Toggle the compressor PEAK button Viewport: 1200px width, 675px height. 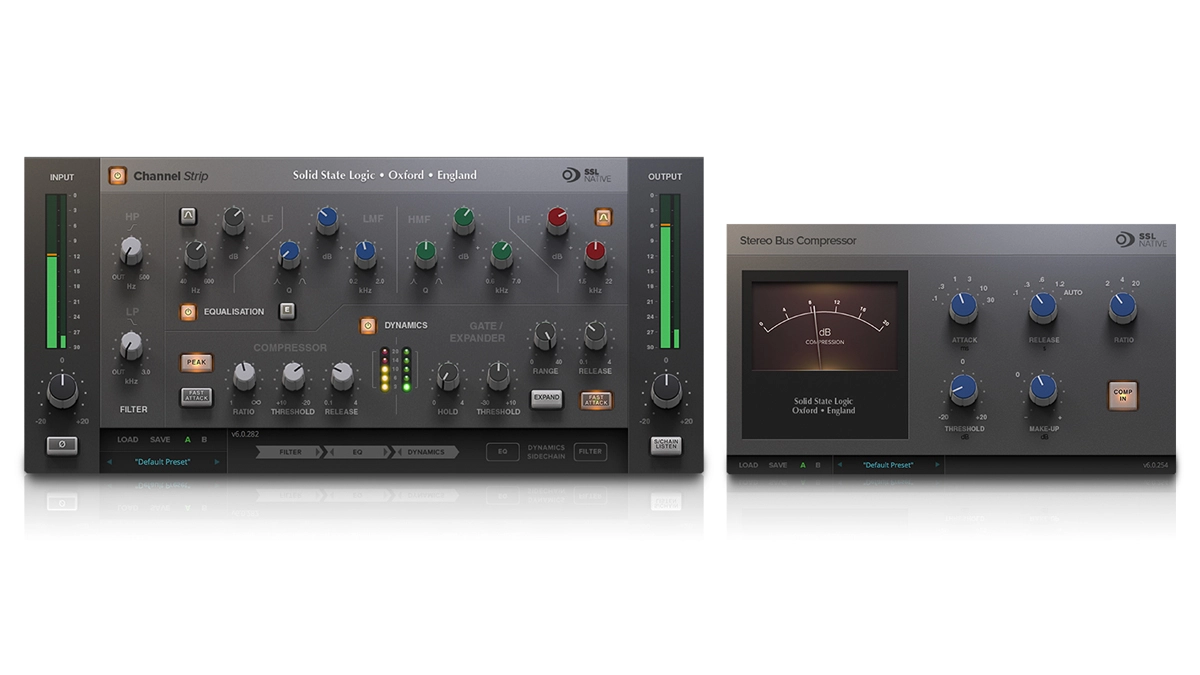[x=197, y=363]
